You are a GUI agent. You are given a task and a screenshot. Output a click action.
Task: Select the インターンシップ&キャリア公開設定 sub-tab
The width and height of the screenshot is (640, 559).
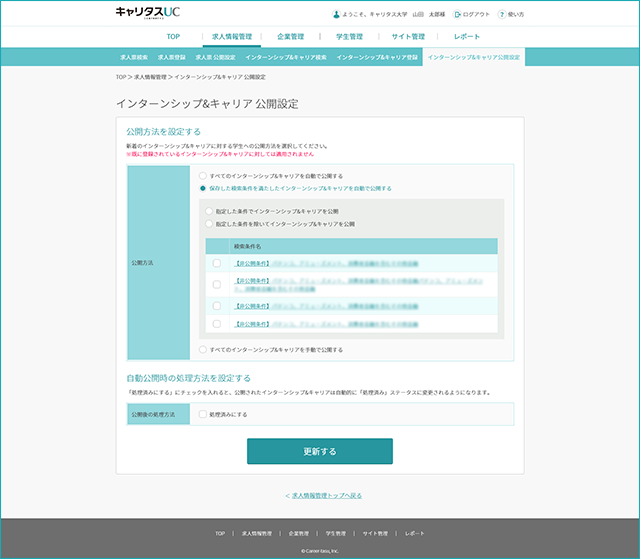(x=474, y=57)
